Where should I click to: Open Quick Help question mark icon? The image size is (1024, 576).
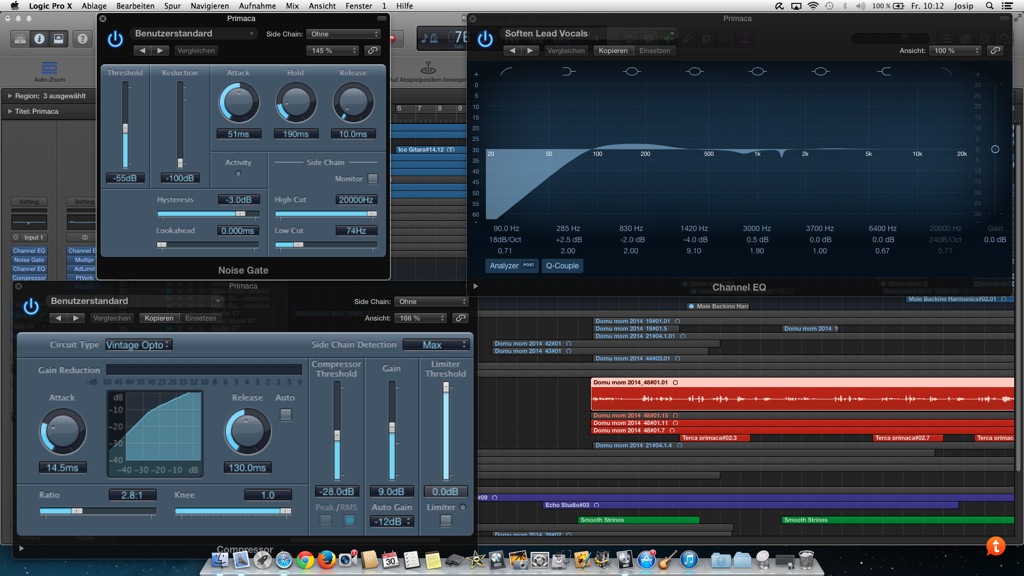point(82,39)
